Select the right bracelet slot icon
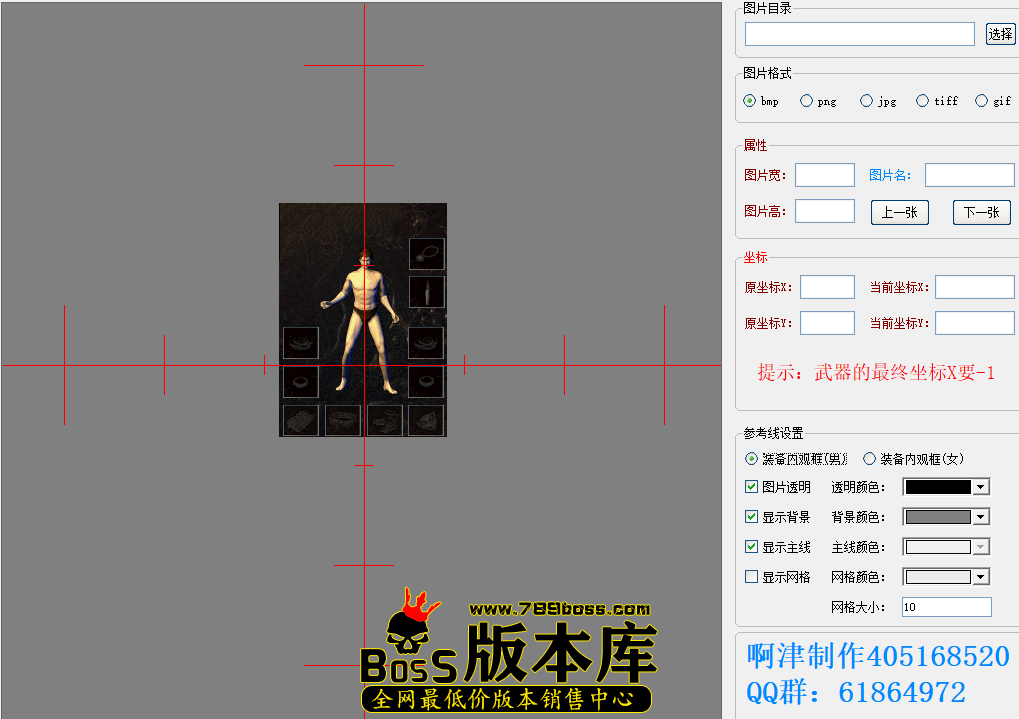Image resolution: width=1019 pixels, height=719 pixels. pyautogui.click(x=425, y=342)
